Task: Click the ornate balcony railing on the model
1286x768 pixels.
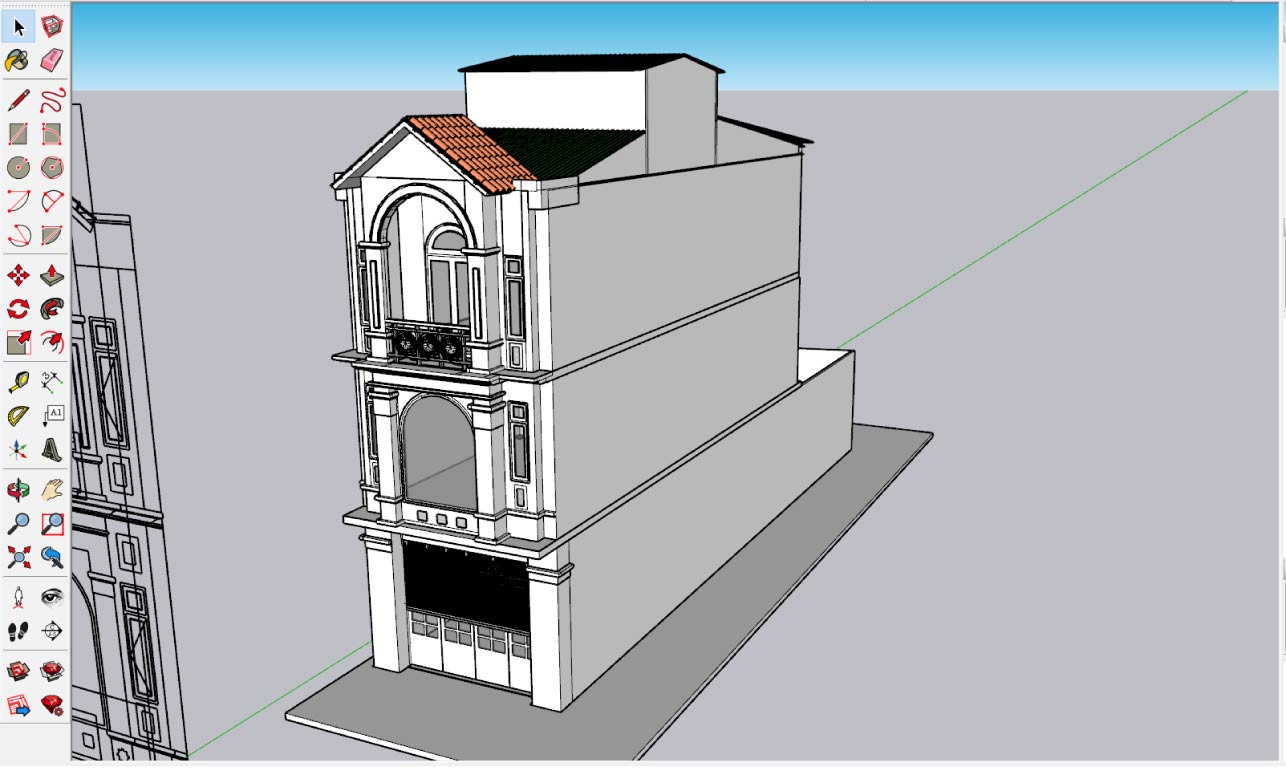Action: point(428,344)
